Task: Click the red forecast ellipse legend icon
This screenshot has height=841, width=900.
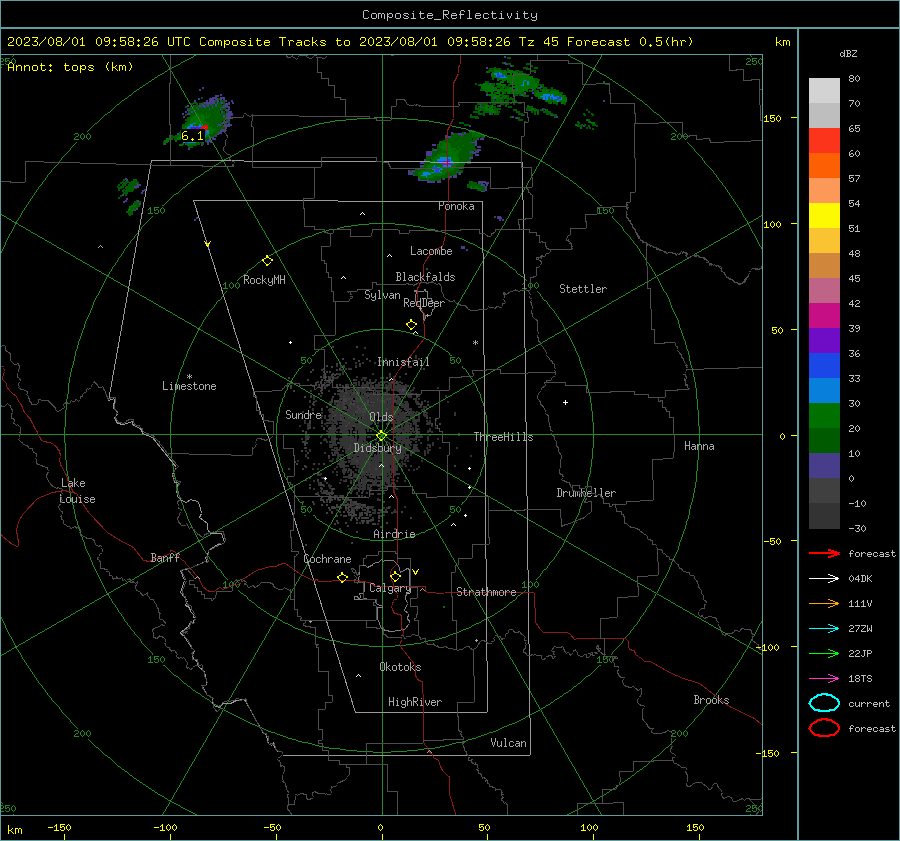Action: pyautogui.click(x=824, y=728)
